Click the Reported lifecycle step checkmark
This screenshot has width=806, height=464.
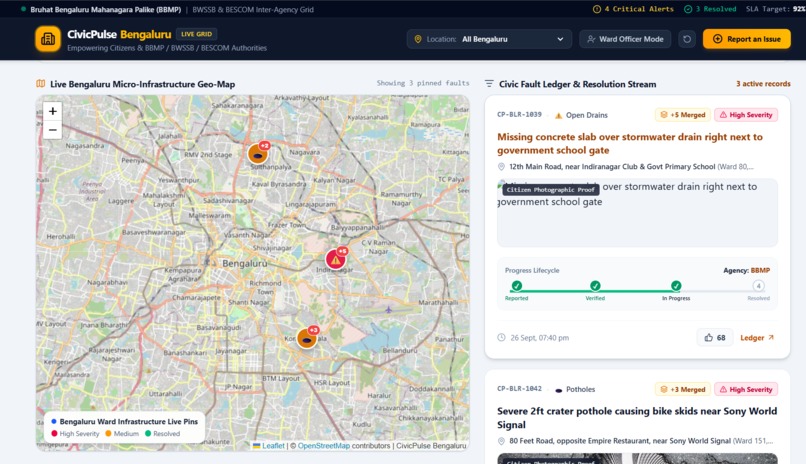[517, 286]
